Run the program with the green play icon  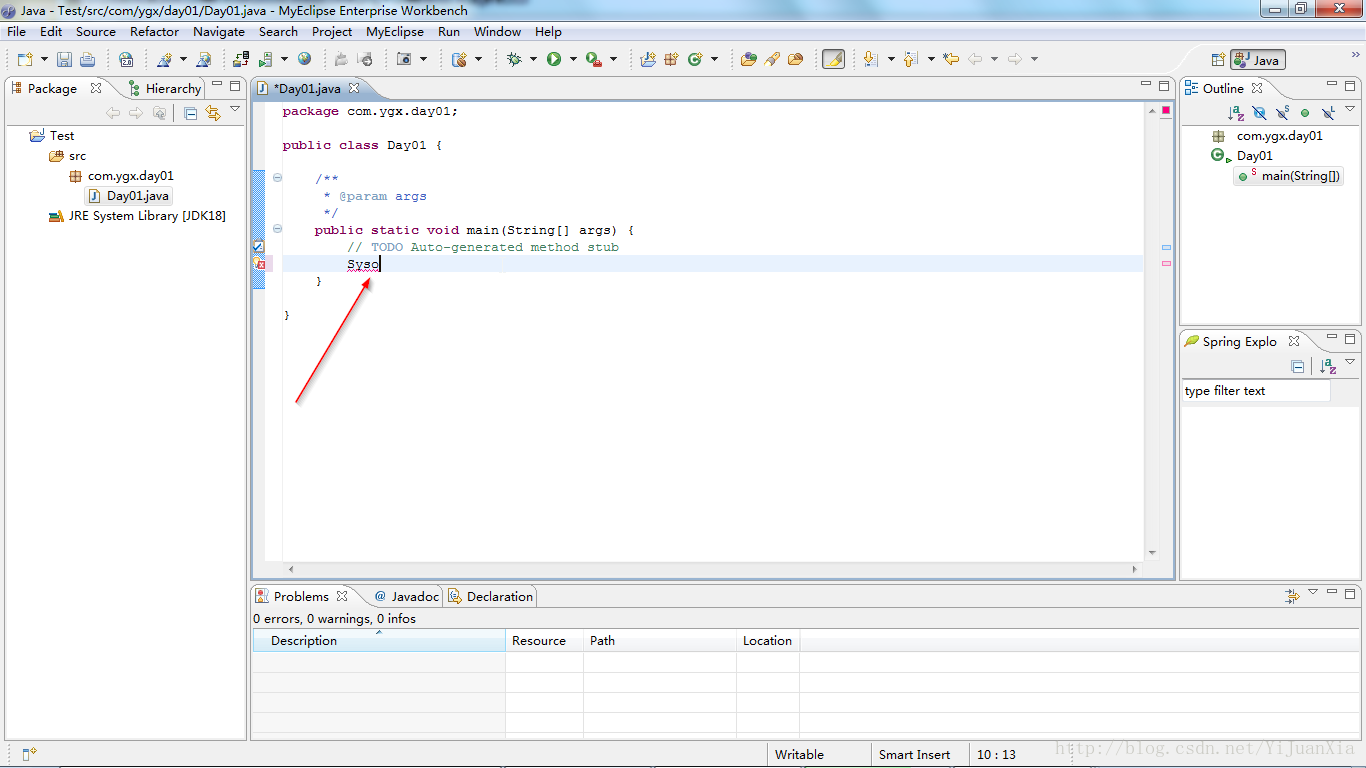tap(553, 59)
